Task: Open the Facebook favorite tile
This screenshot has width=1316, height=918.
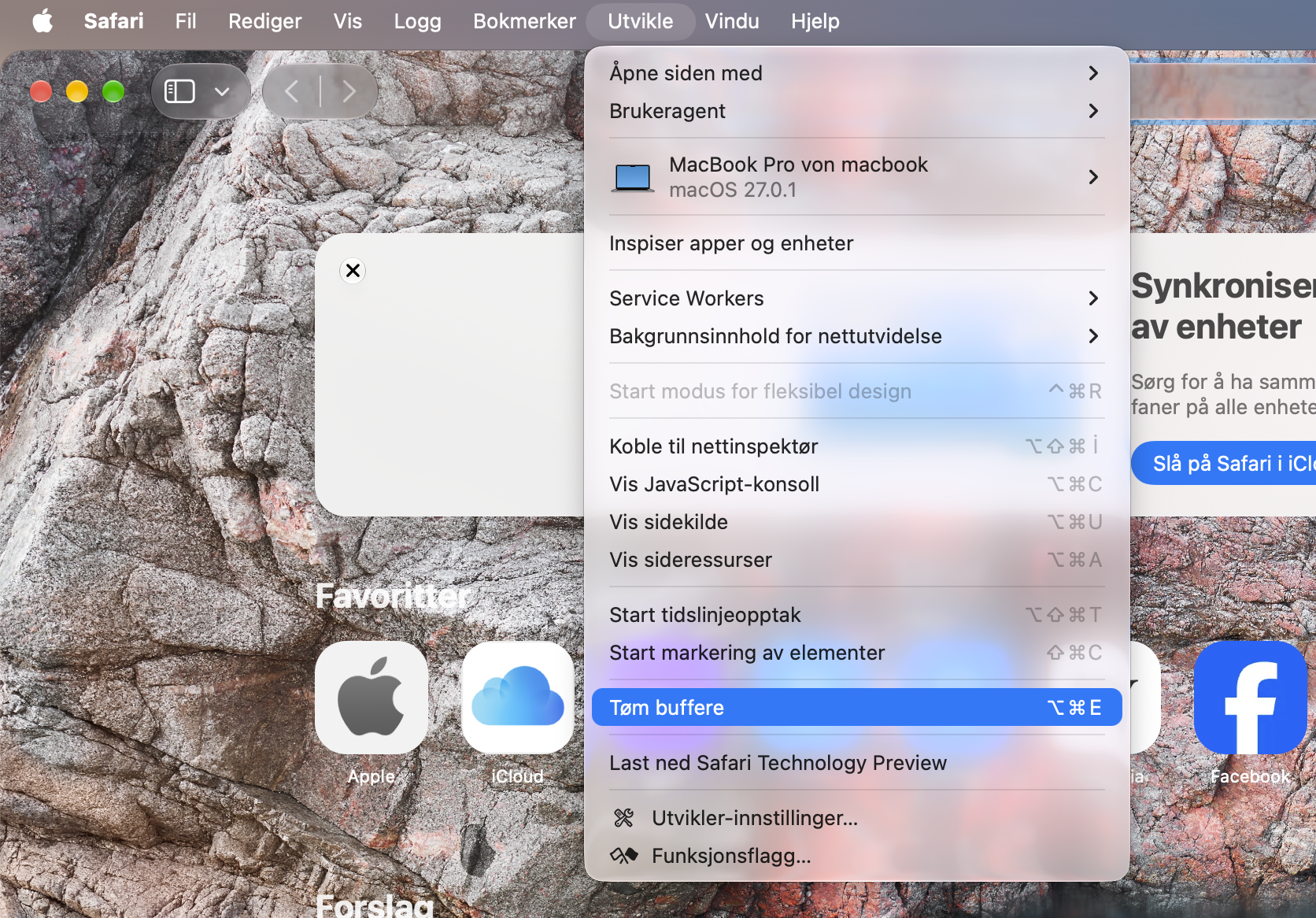Action: [x=1251, y=698]
